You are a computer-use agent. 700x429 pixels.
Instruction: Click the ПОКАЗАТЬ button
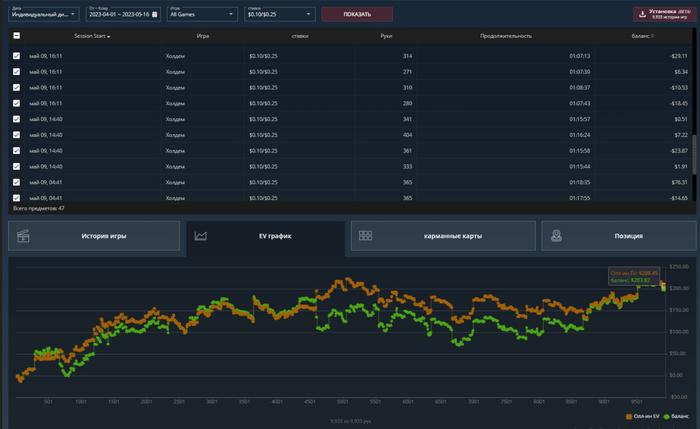[x=357, y=14]
